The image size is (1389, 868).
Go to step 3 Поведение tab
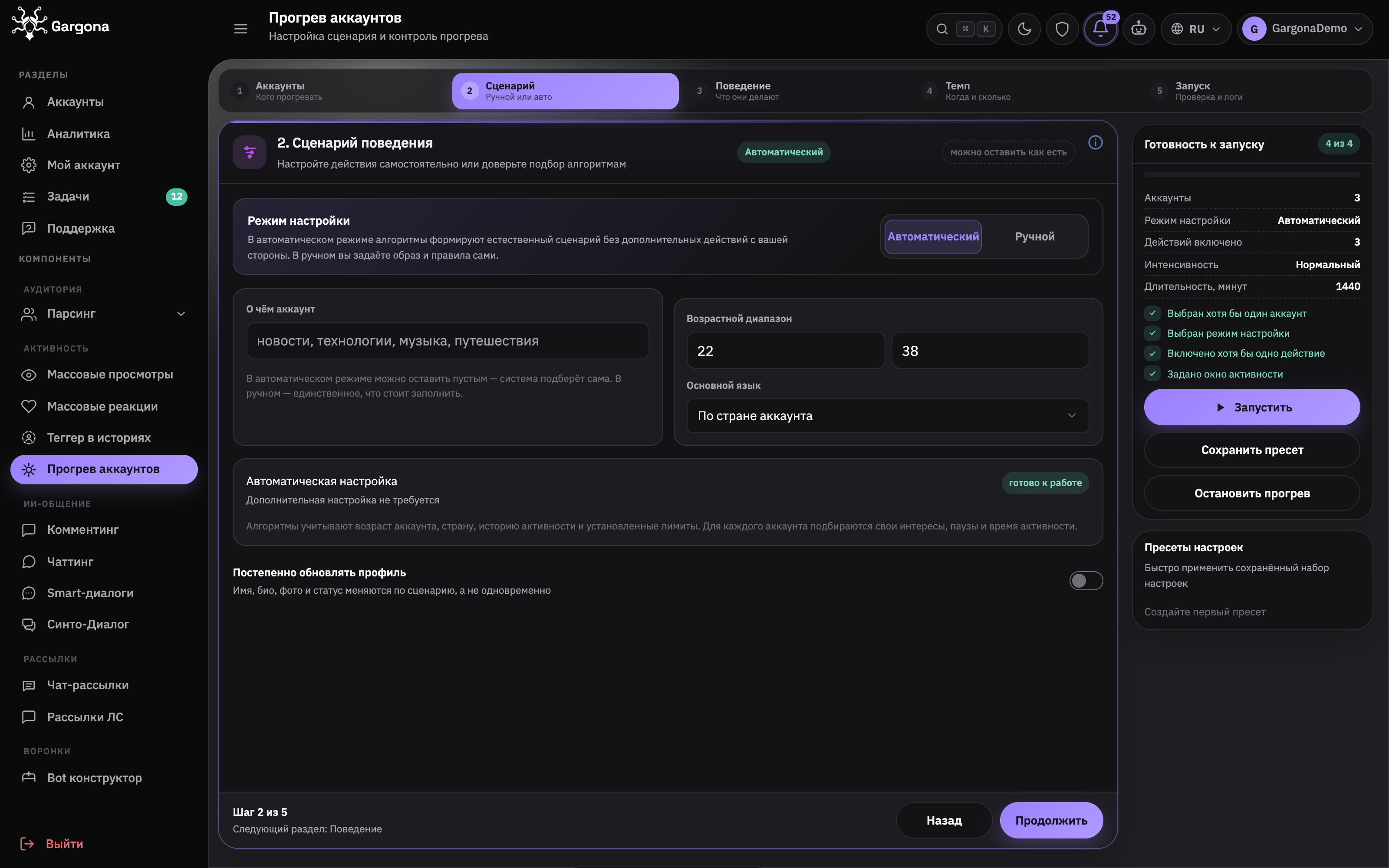click(794, 91)
